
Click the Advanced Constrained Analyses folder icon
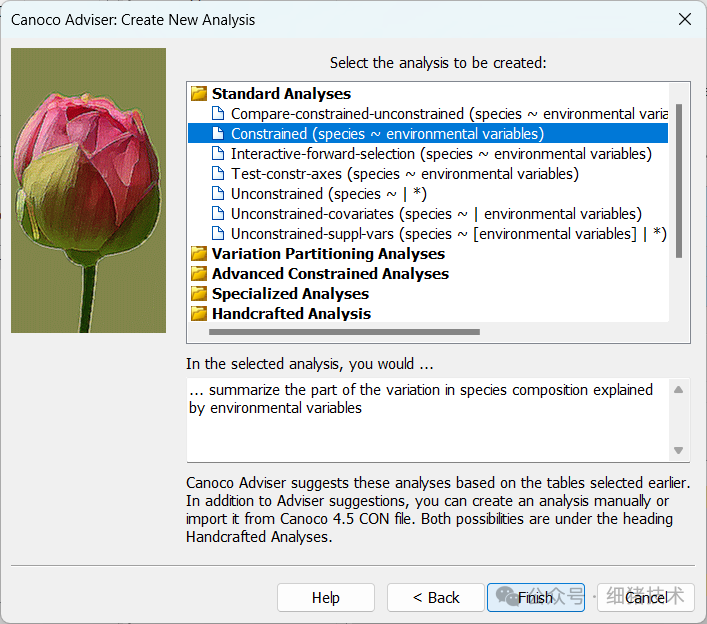(199, 274)
